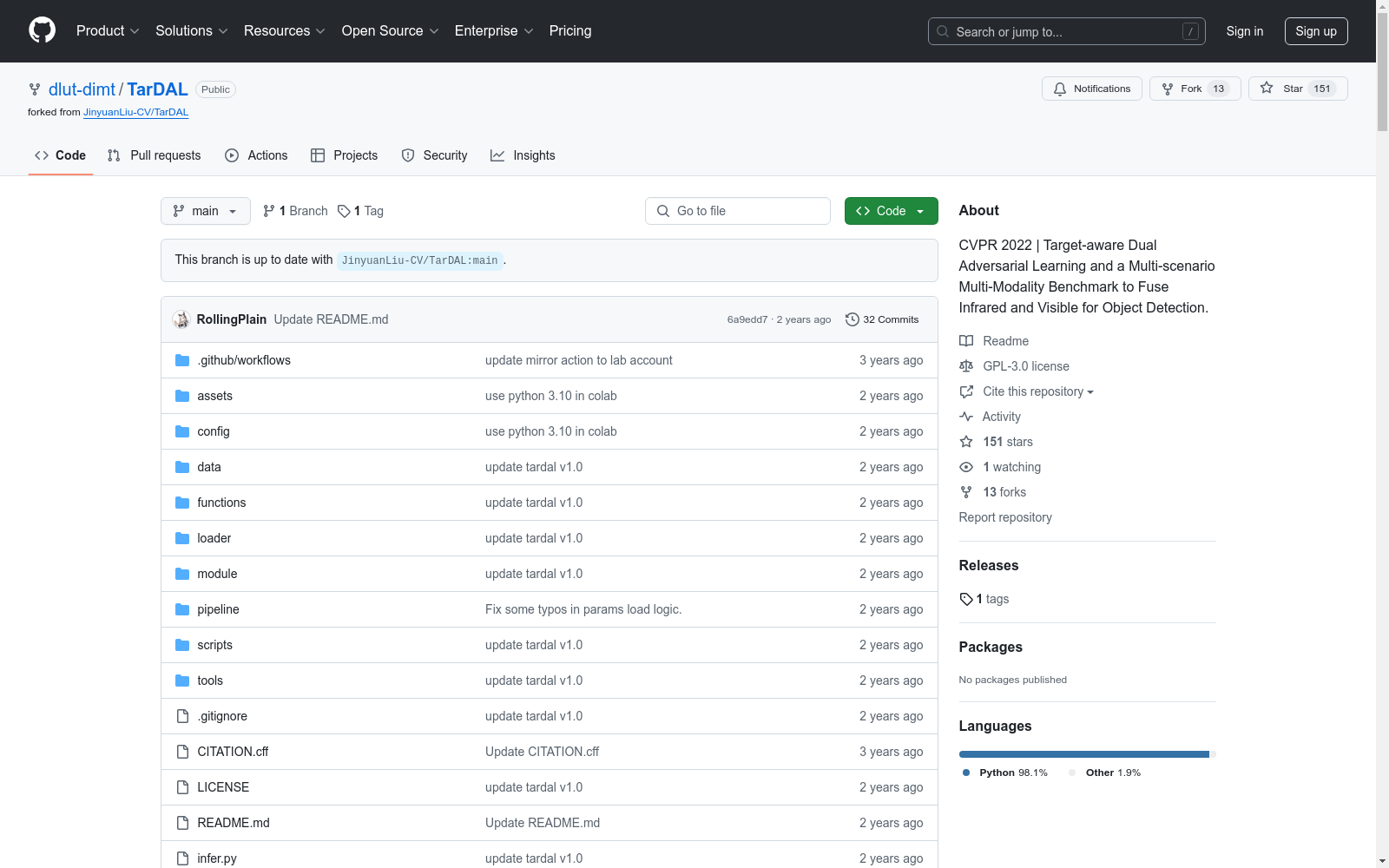Viewport: 1389px width, 868px height.
Task: Click the .gitignore file icon
Action: coord(182,716)
